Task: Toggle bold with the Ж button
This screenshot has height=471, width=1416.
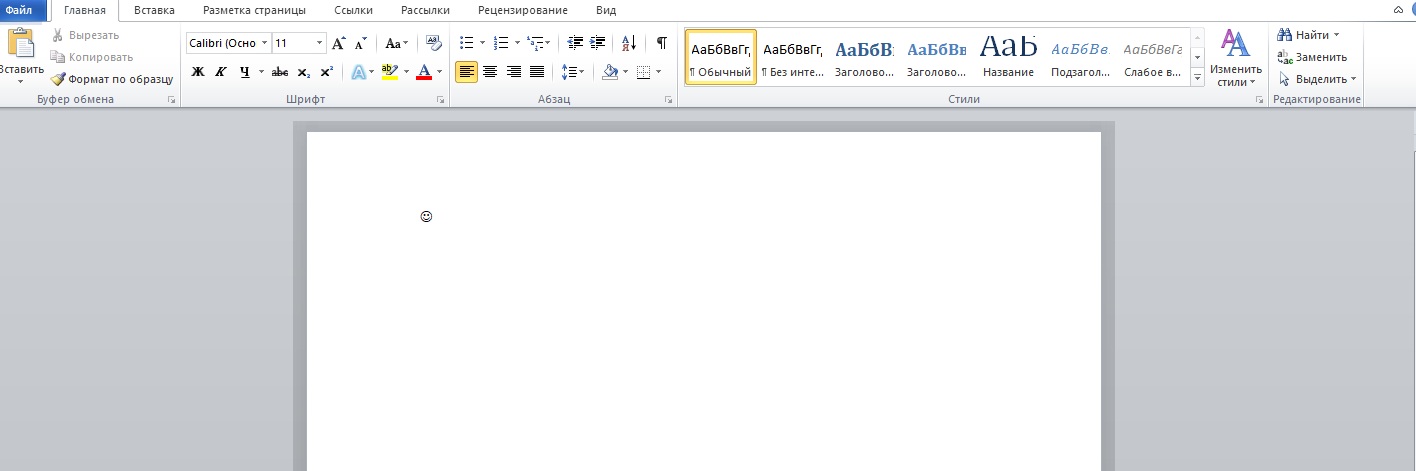Action: [197, 72]
